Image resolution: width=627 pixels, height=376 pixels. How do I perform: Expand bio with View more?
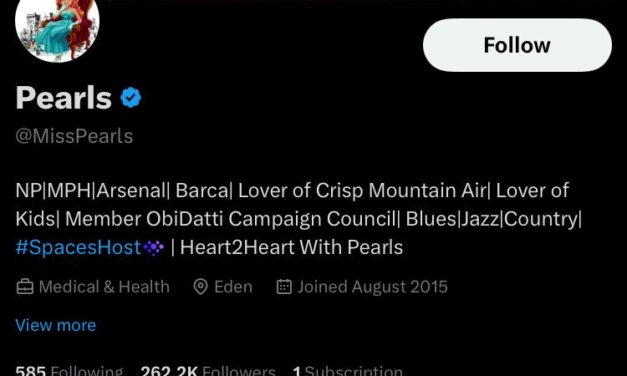click(x=56, y=325)
